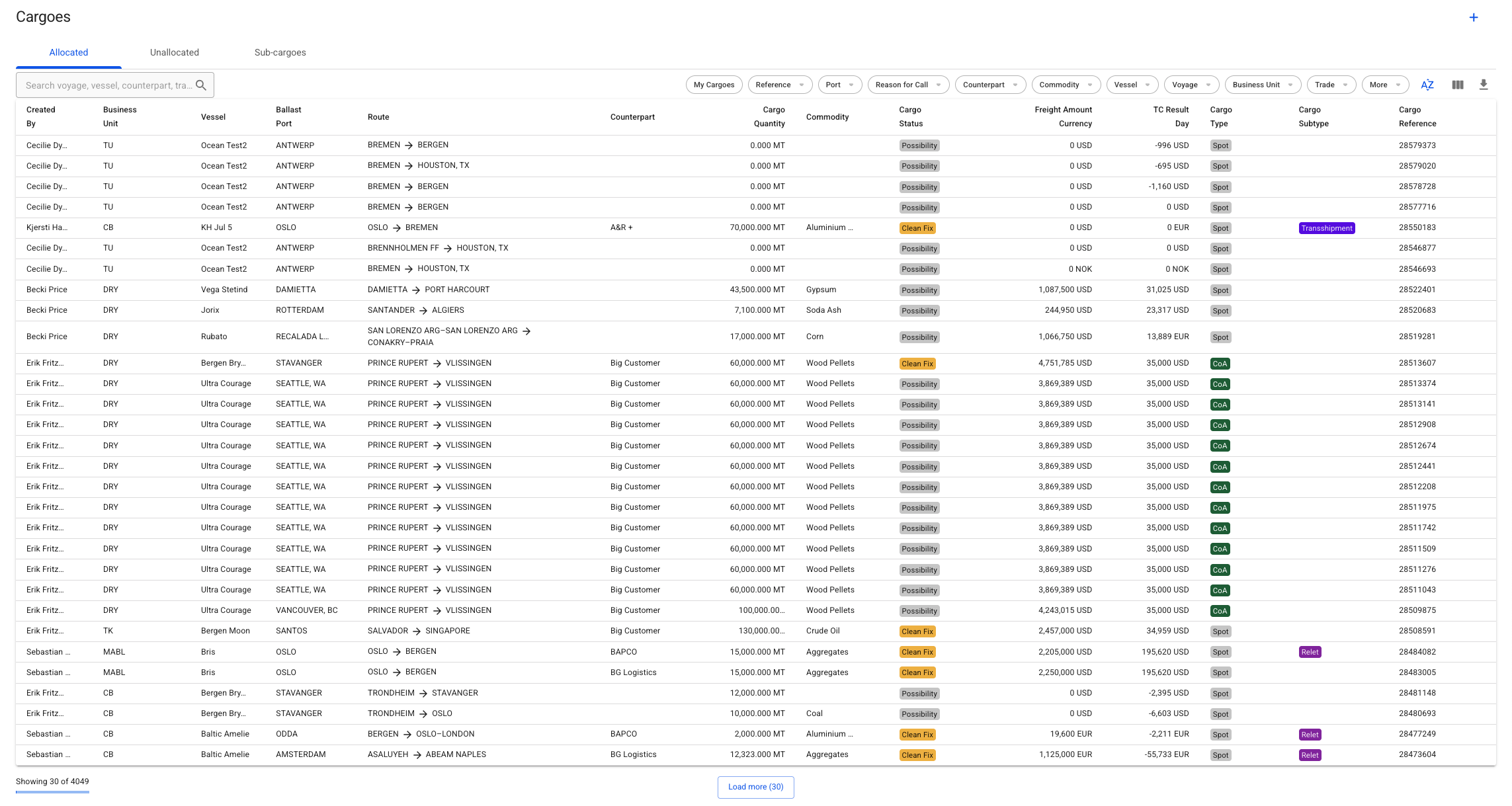Image resolution: width=1512 pixels, height=806 pixels.
Task: Click Clean Fix status on cargo 28550183
Action: 917,228
